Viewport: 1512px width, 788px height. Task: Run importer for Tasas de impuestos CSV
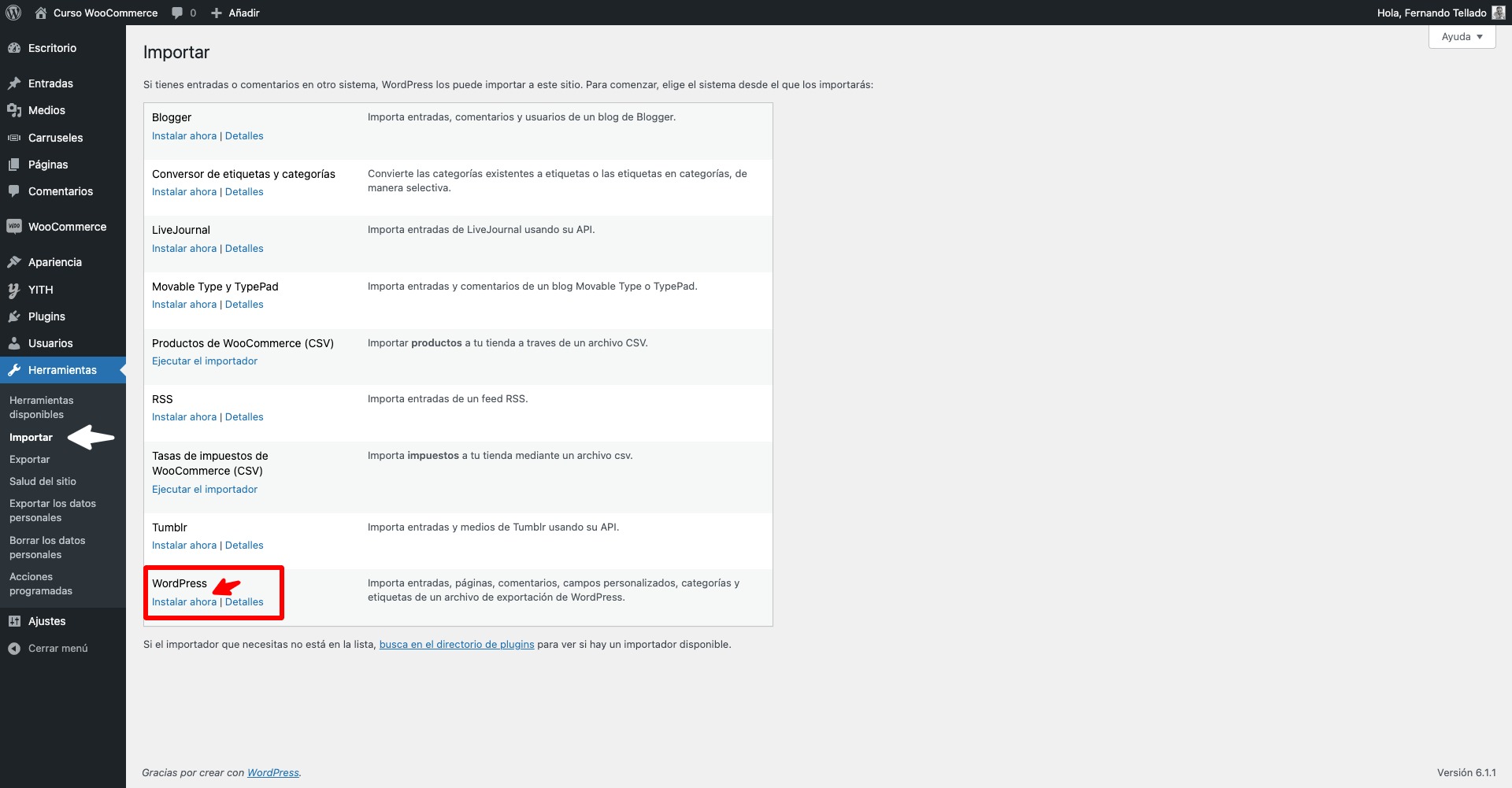205,490
